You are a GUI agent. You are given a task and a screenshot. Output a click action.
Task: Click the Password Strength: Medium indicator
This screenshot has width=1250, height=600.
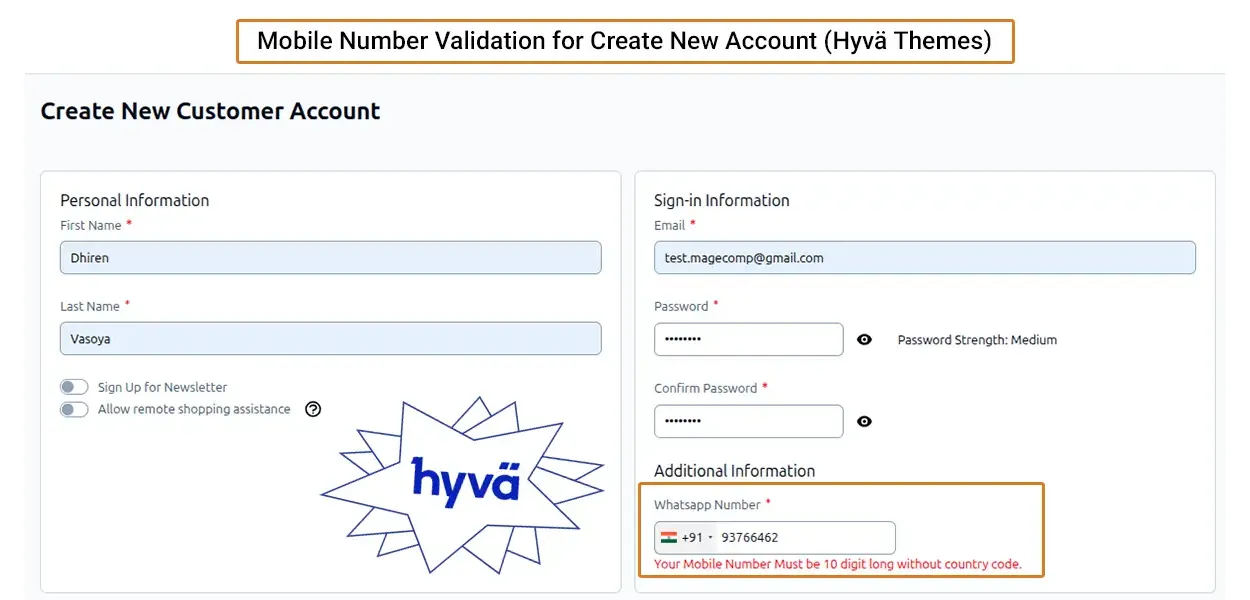point(976,340)
